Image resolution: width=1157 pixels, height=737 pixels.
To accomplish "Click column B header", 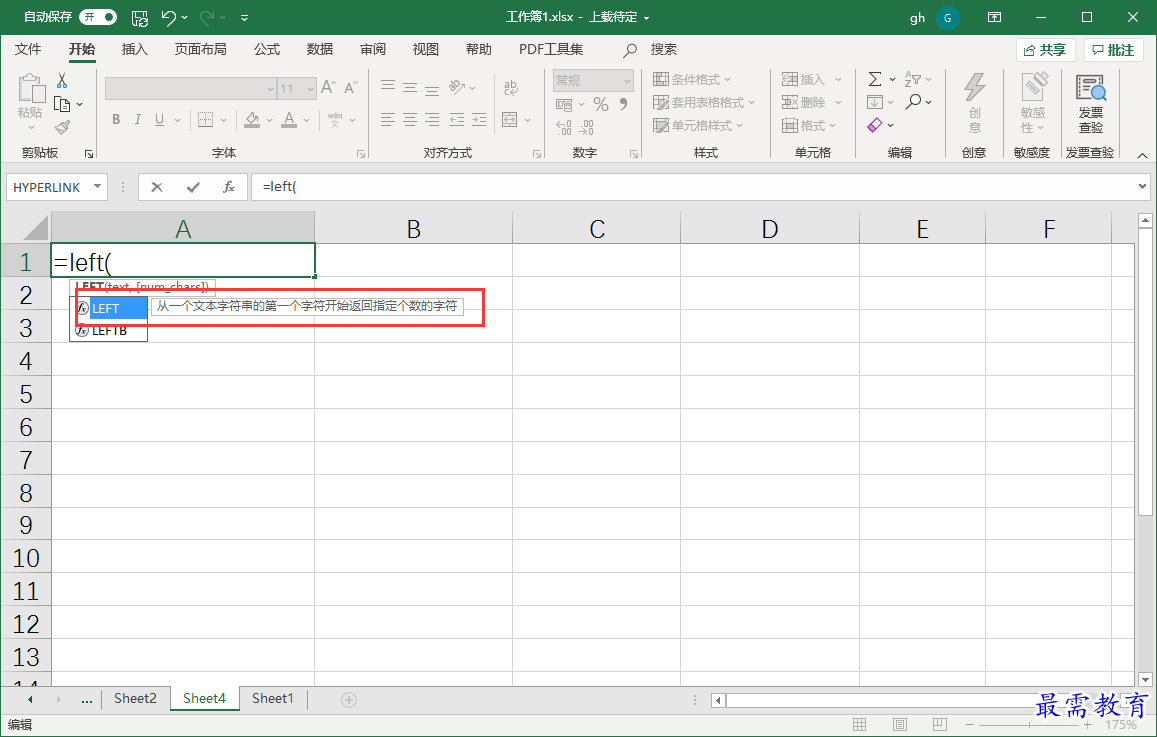I will (413, 229).
